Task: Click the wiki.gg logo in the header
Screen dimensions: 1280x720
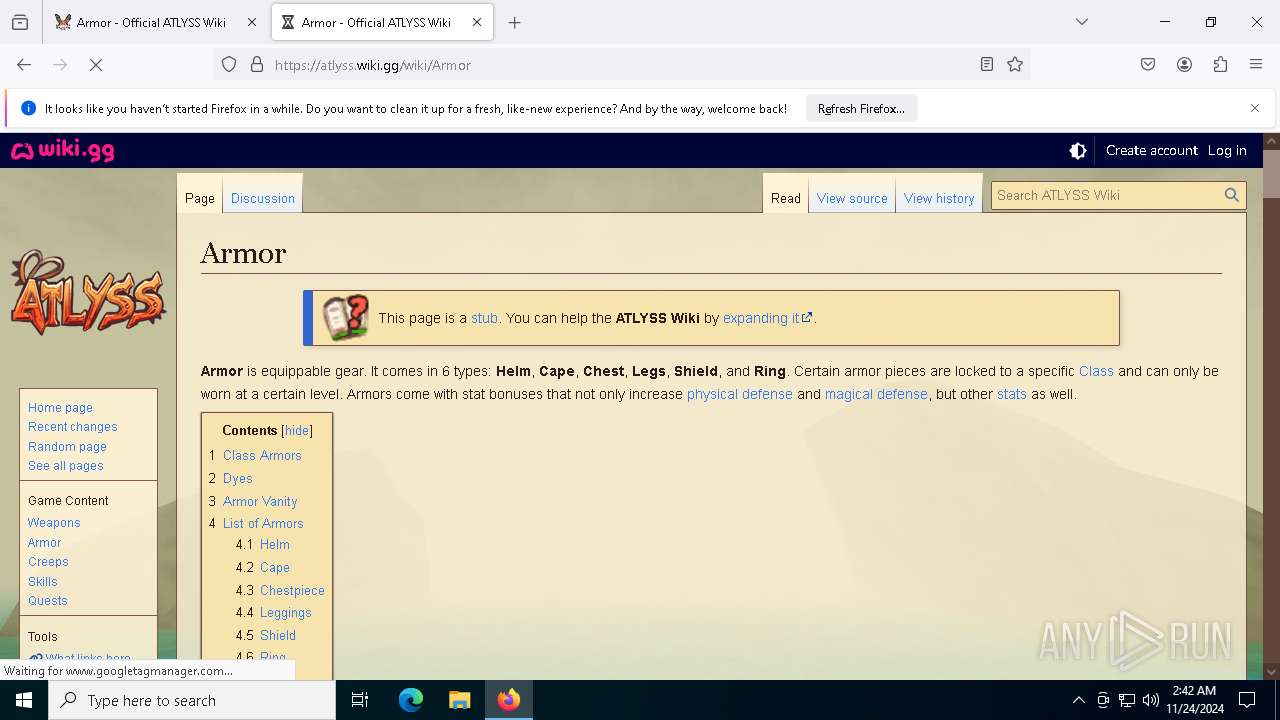Action: coord(62,150)
